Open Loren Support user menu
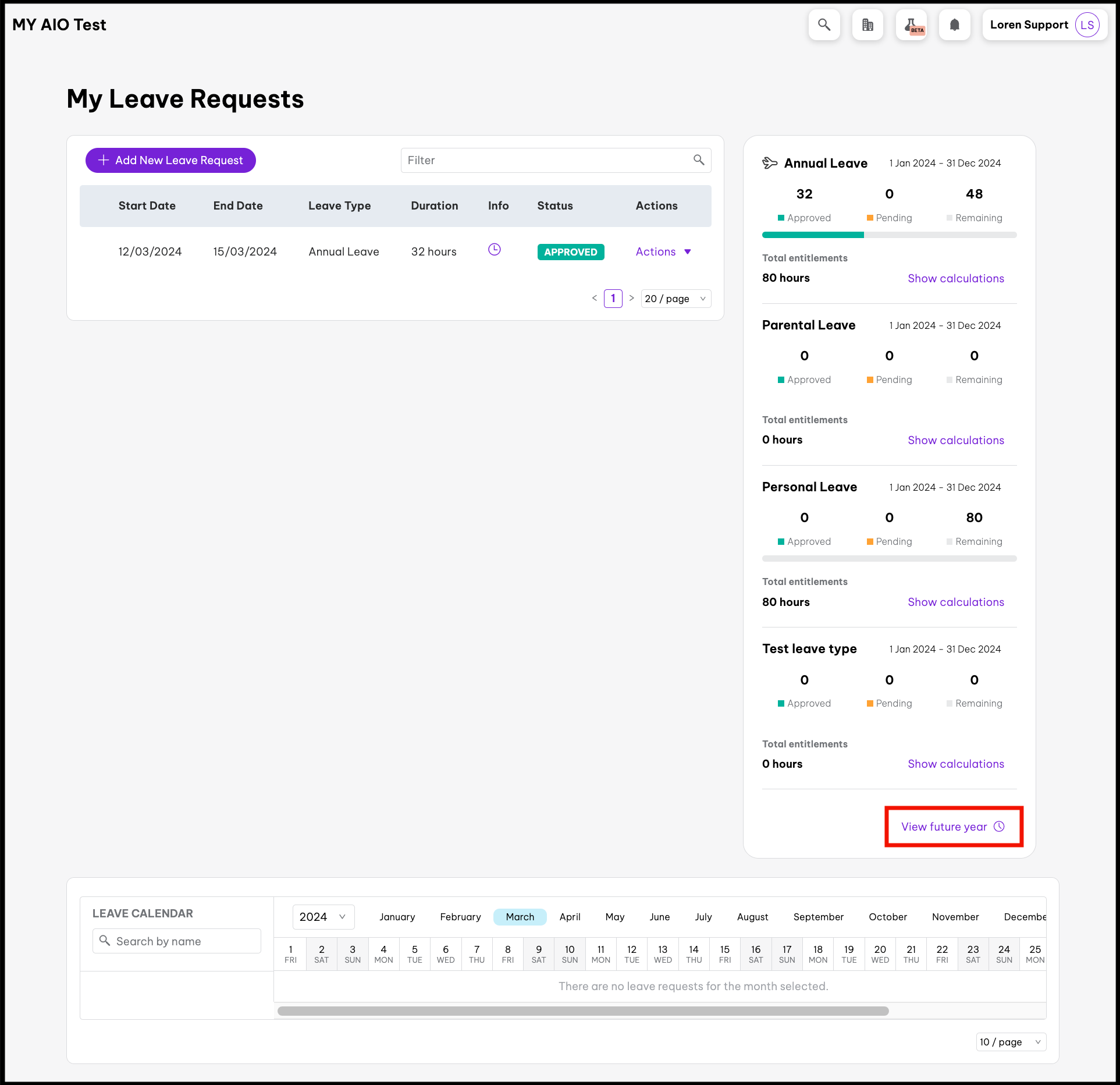Screen dimensions: 1120x1085 pos(1045,25)
